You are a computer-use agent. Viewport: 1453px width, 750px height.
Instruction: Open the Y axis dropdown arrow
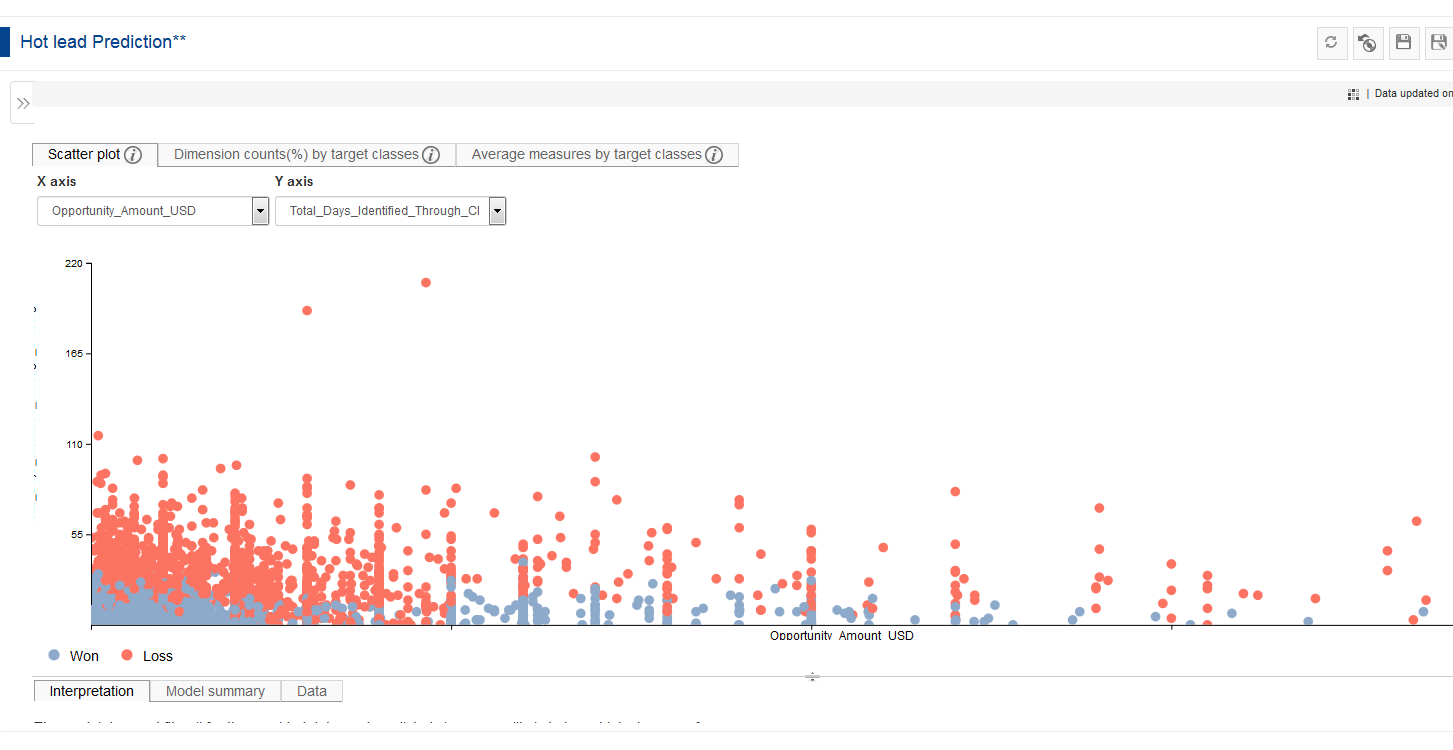497,211
